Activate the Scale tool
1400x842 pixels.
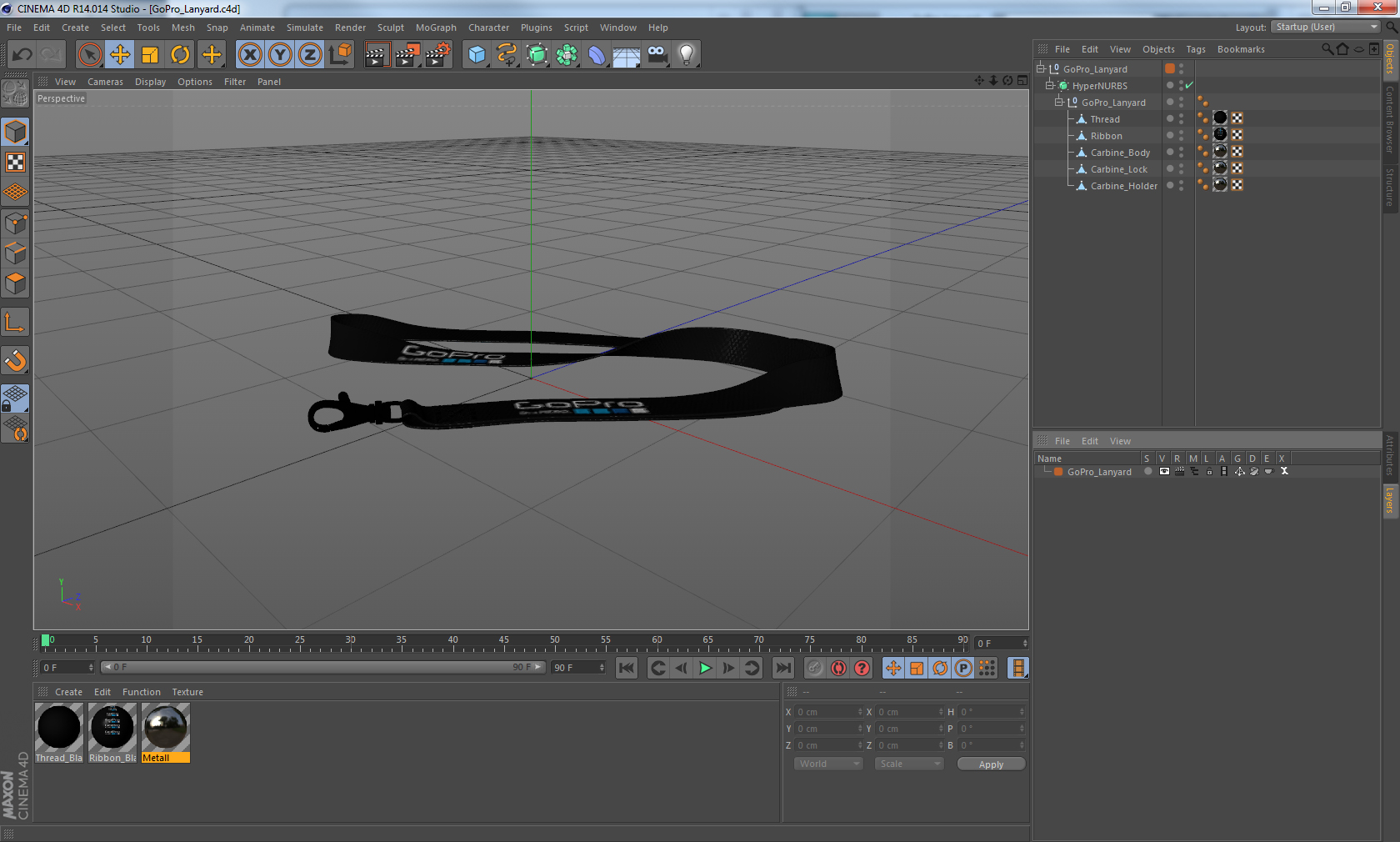(x=150, y=55)
